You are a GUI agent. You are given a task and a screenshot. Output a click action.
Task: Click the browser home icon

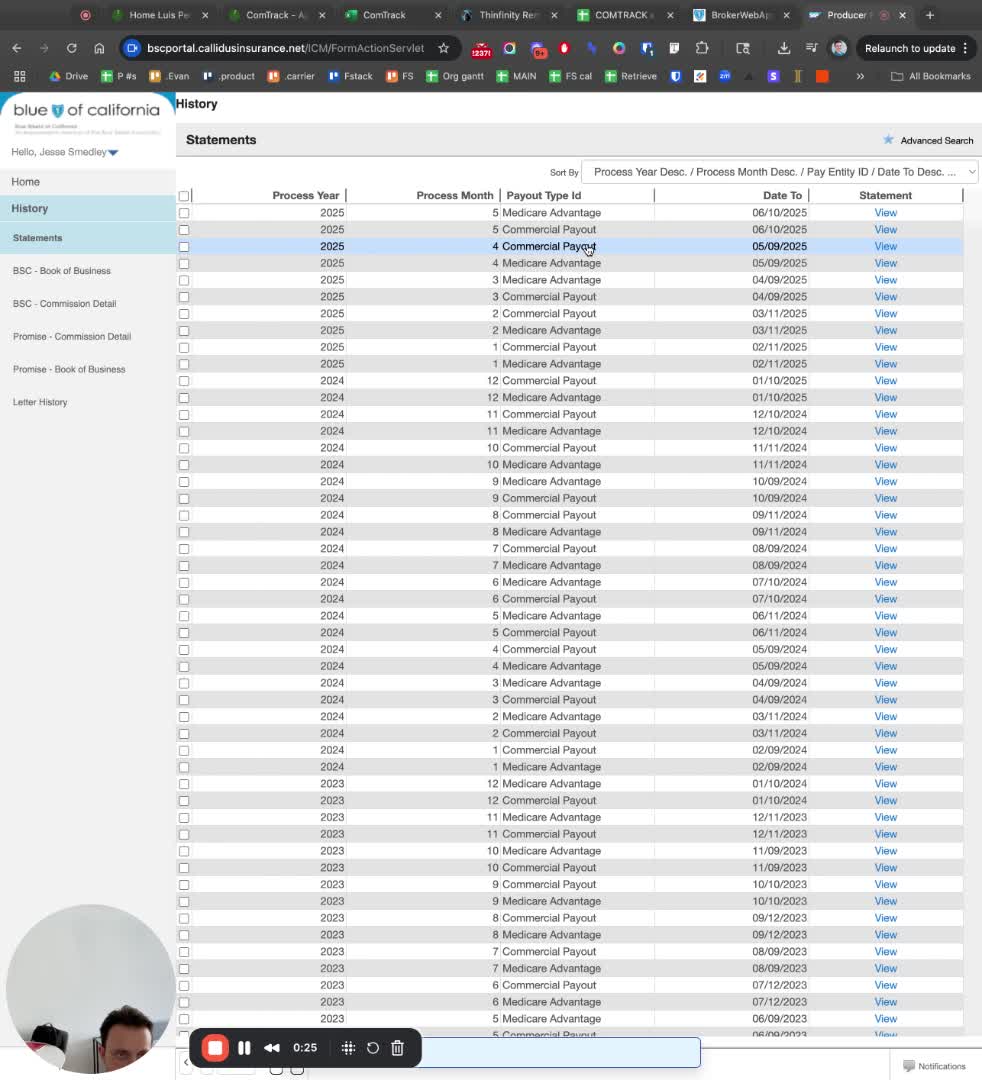click(99, 48)
